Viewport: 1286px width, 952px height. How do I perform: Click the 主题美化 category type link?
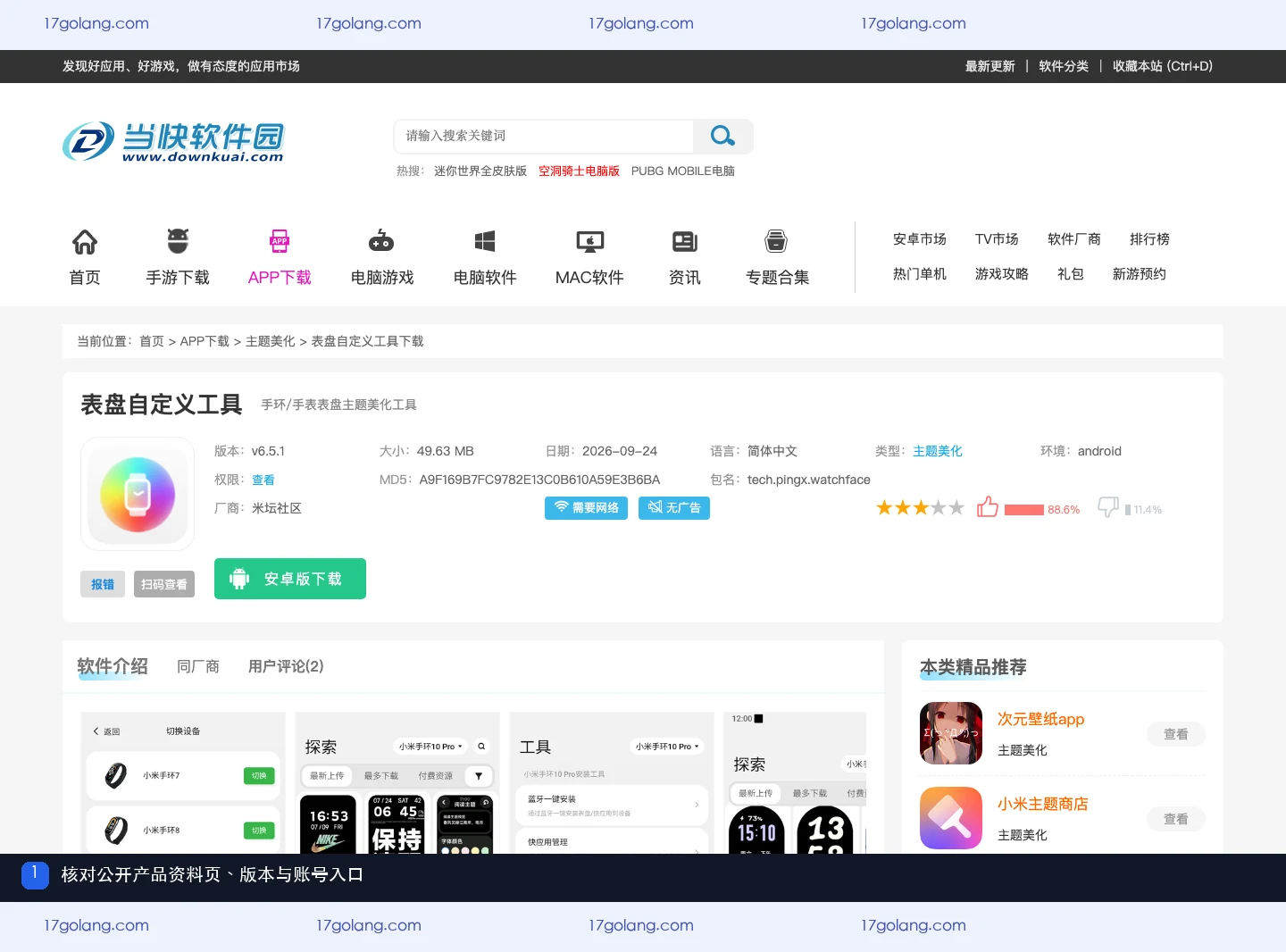[x=938, y=451]
